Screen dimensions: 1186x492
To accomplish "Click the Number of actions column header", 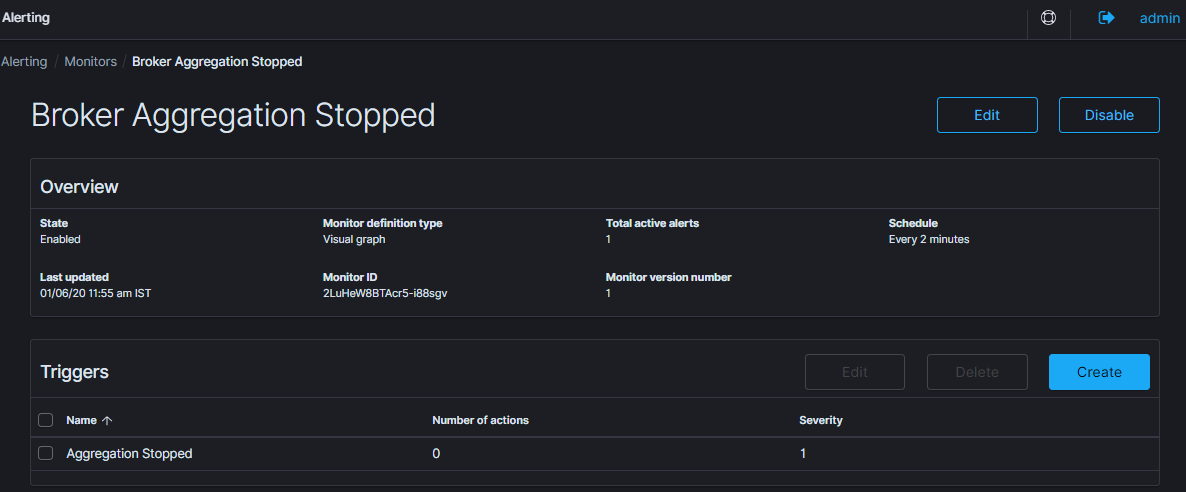I will pos(480,420).
